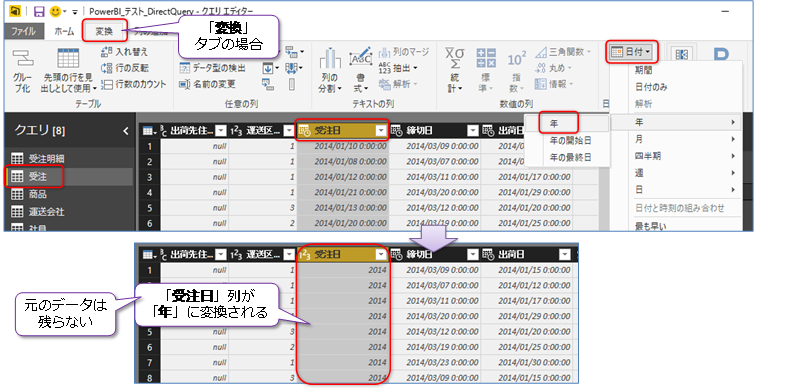Open the ファイル tab
The image size is (800, 391).
23,31
